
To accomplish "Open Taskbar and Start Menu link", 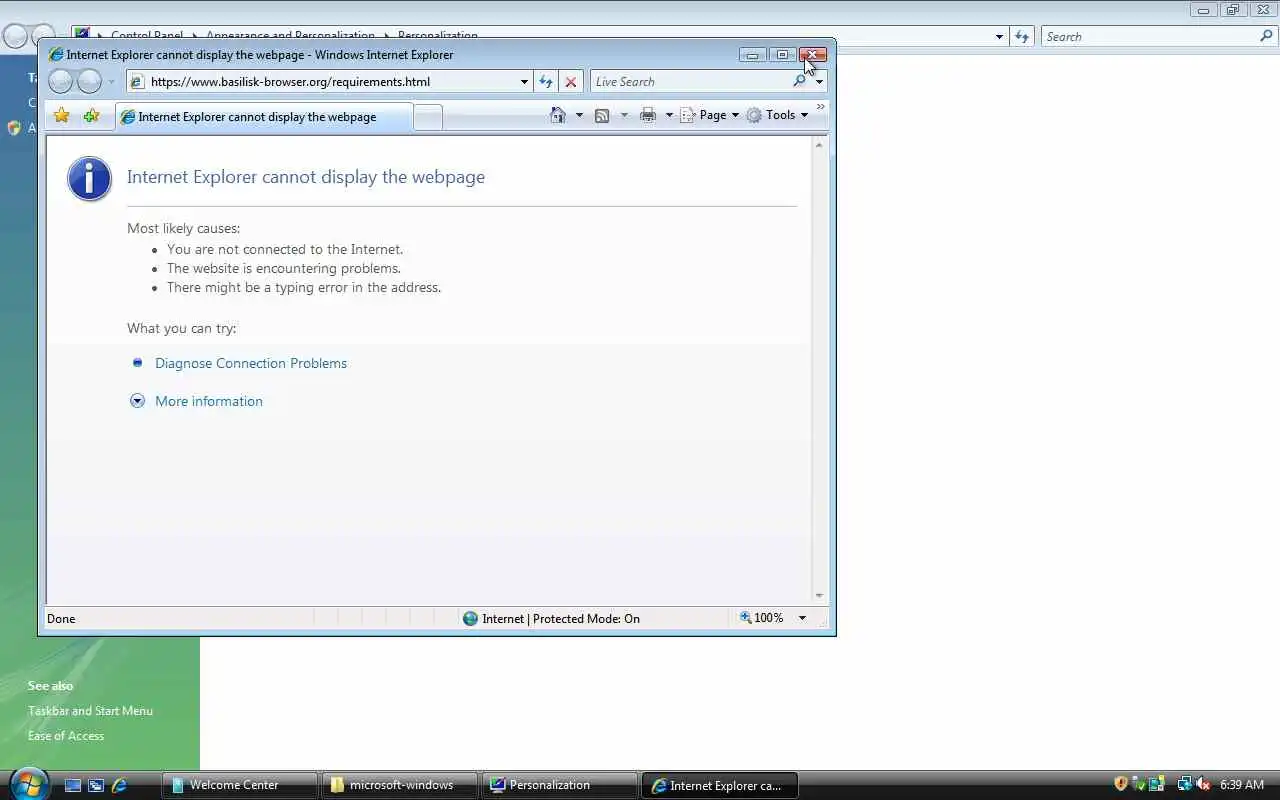I will (x=90, y=711).
